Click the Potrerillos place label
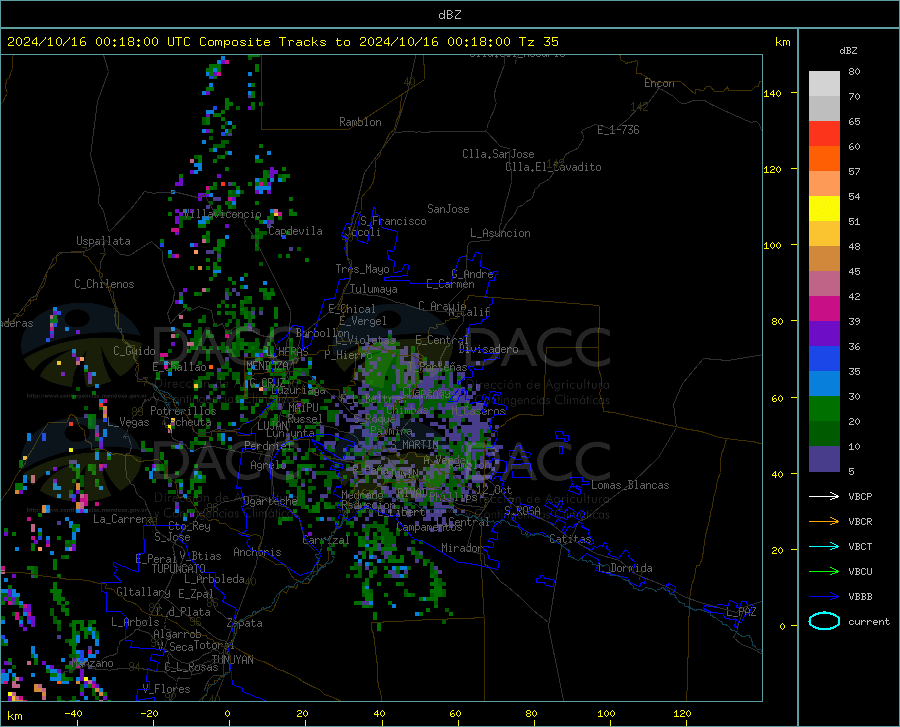The height and width of the screenshot is (727, 900). [x=183, y=411]
